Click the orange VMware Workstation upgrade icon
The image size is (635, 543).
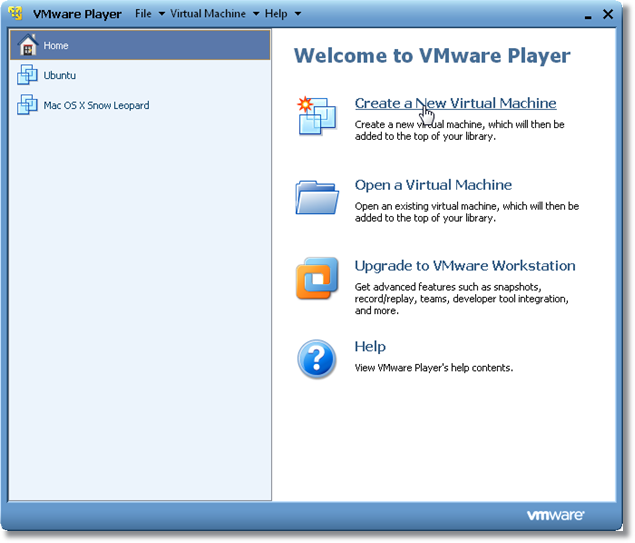(317, 279)
